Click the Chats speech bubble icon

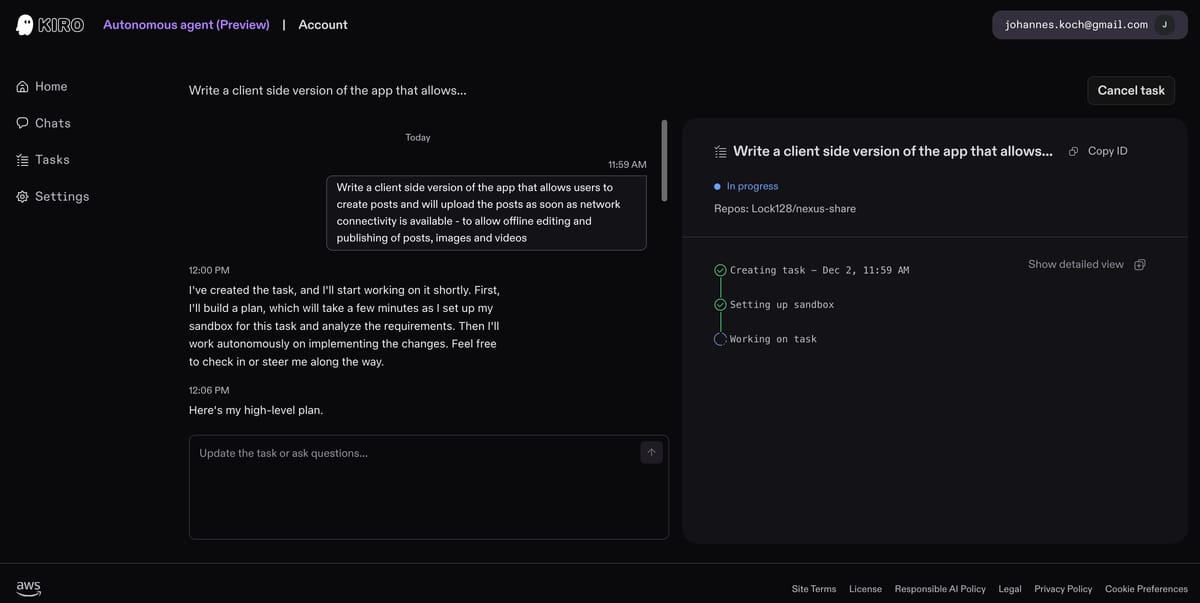(x=22, y=123)
